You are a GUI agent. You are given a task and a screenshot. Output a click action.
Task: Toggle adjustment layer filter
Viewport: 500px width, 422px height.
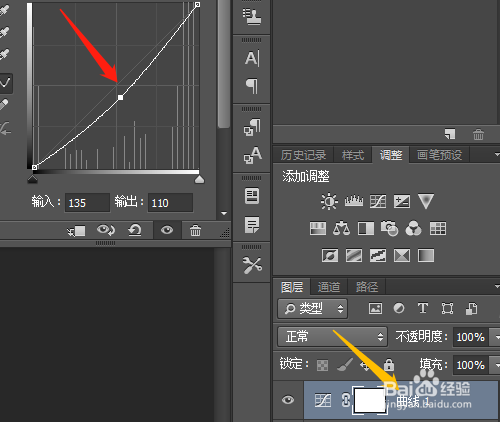click(399, 308)
